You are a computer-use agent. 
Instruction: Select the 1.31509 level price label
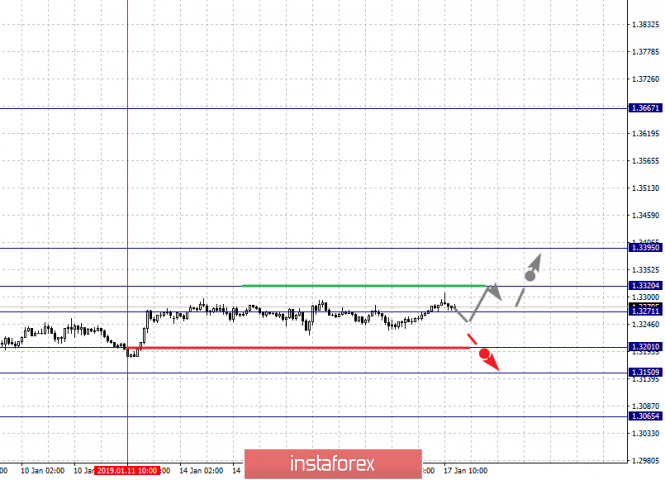(x=645, y=372)
